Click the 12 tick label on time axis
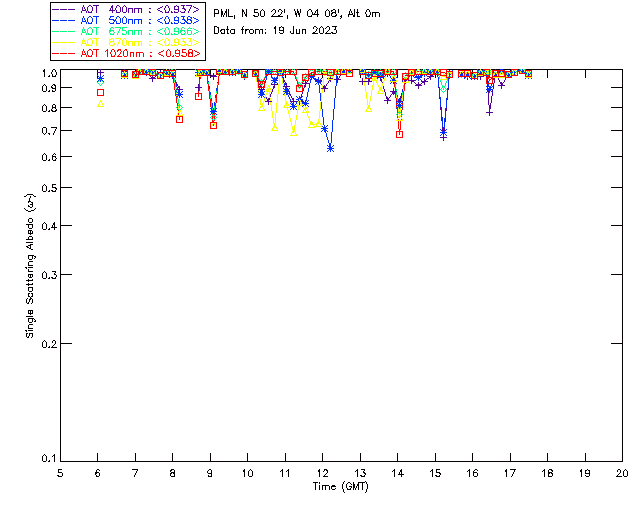The width and height of the screenshot is (640, 512). tap(322, 473)
